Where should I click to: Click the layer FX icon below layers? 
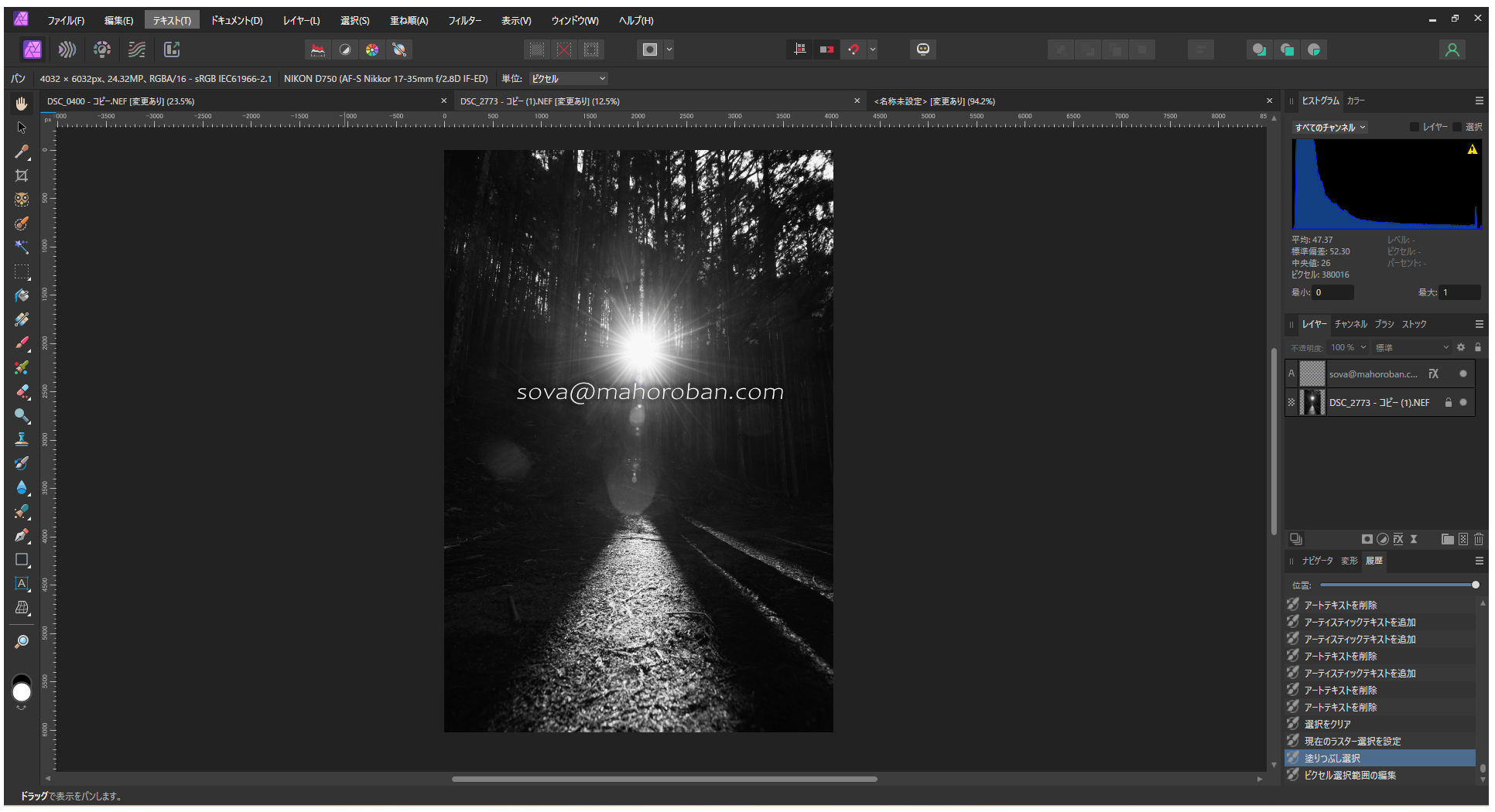1397,539
